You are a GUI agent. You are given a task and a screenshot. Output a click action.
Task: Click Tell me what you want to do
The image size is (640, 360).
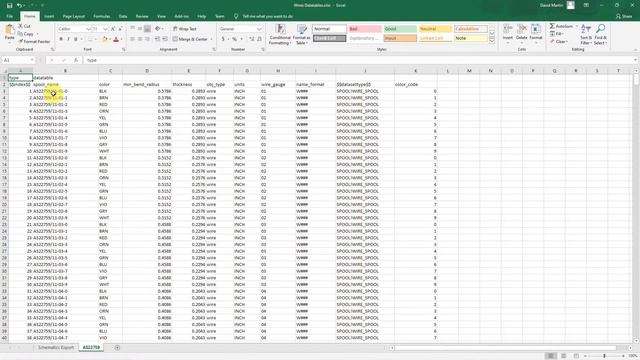(x=267, y=16)
